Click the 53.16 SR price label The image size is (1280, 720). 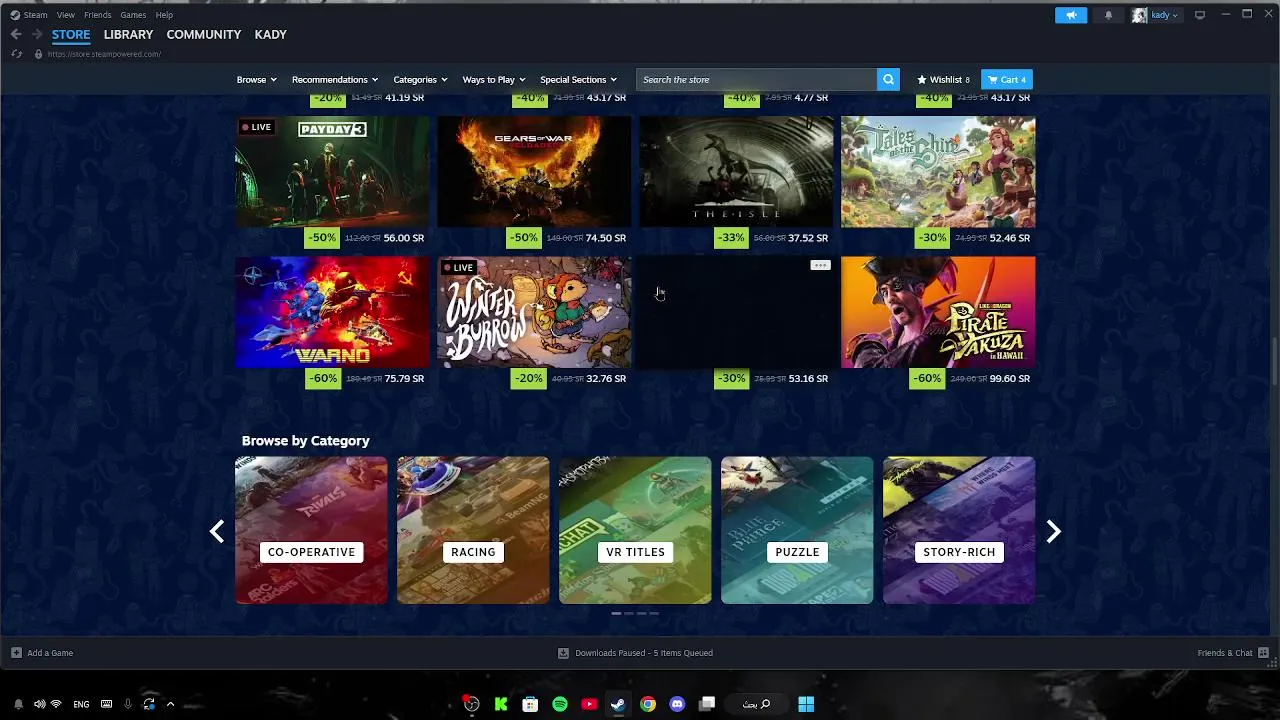point(808,379)
